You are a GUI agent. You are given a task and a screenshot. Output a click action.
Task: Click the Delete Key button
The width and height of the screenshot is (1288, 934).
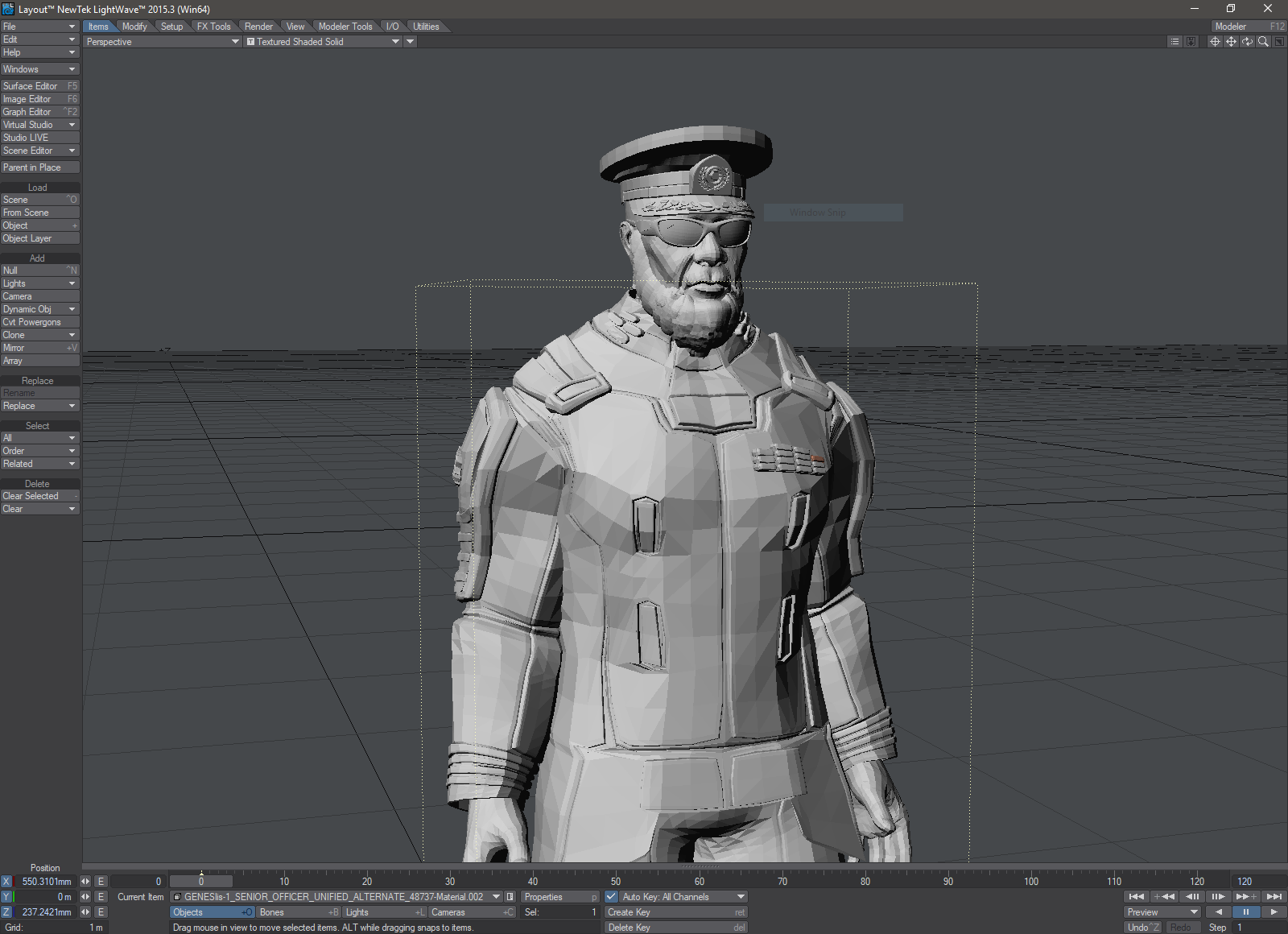coord(676,928)
